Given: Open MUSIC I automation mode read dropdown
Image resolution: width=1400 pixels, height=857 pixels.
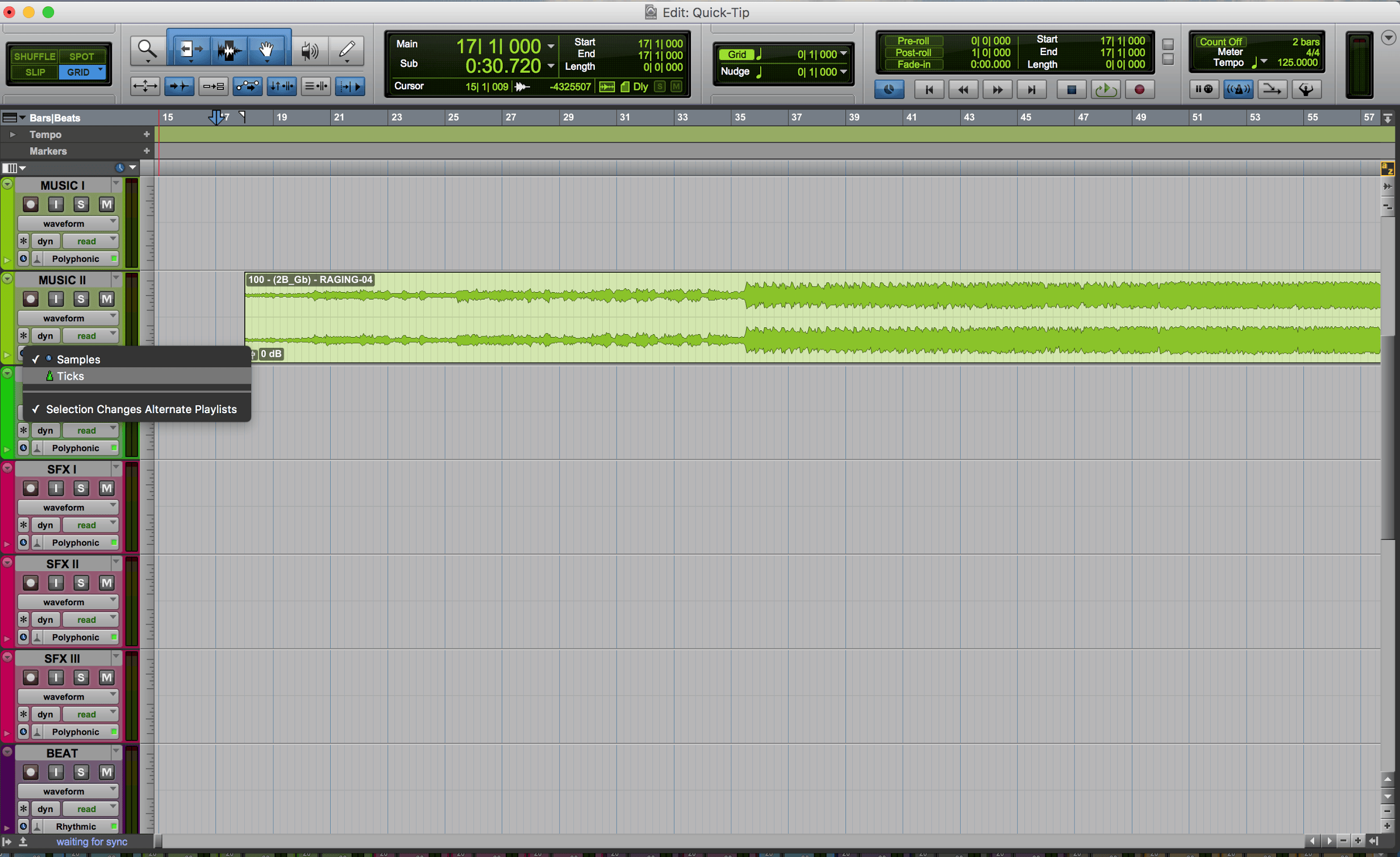Looking at the screenshot, I should [90, 241].
